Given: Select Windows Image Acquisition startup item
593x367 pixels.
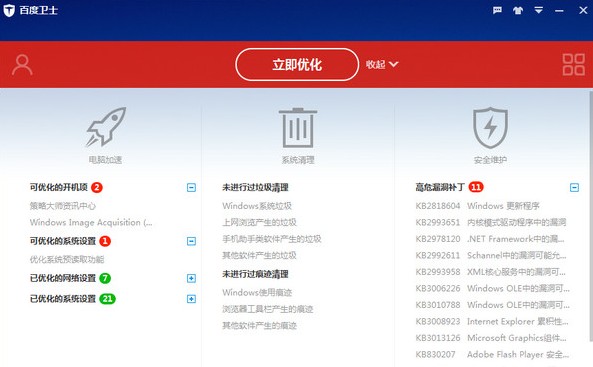Looking at the screenshot, I should coord(91,222).
